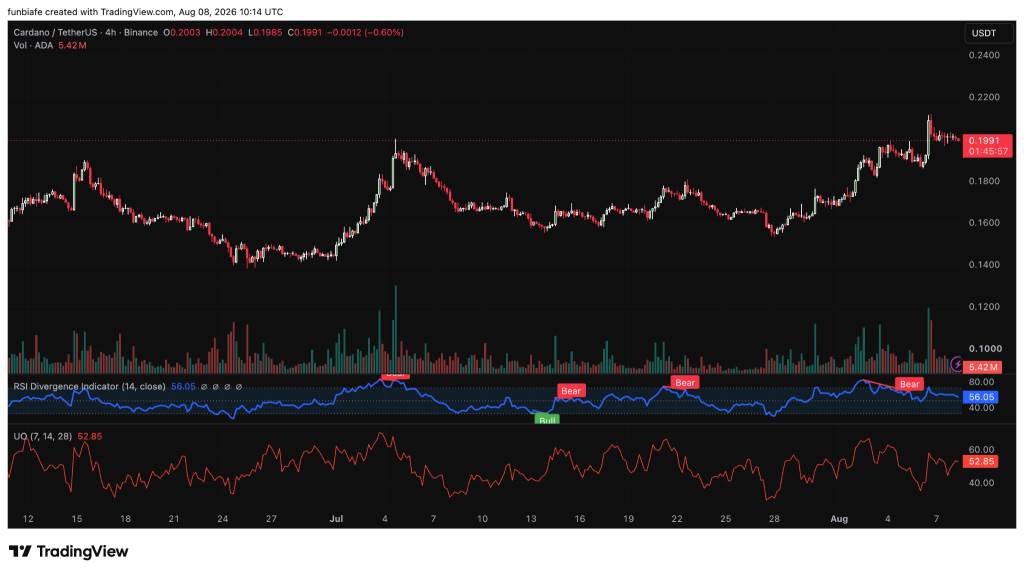Click the 0.1200 price axis label
Image resolution: width=1024 pixels, height=574 pixels.
click(984, 306)
